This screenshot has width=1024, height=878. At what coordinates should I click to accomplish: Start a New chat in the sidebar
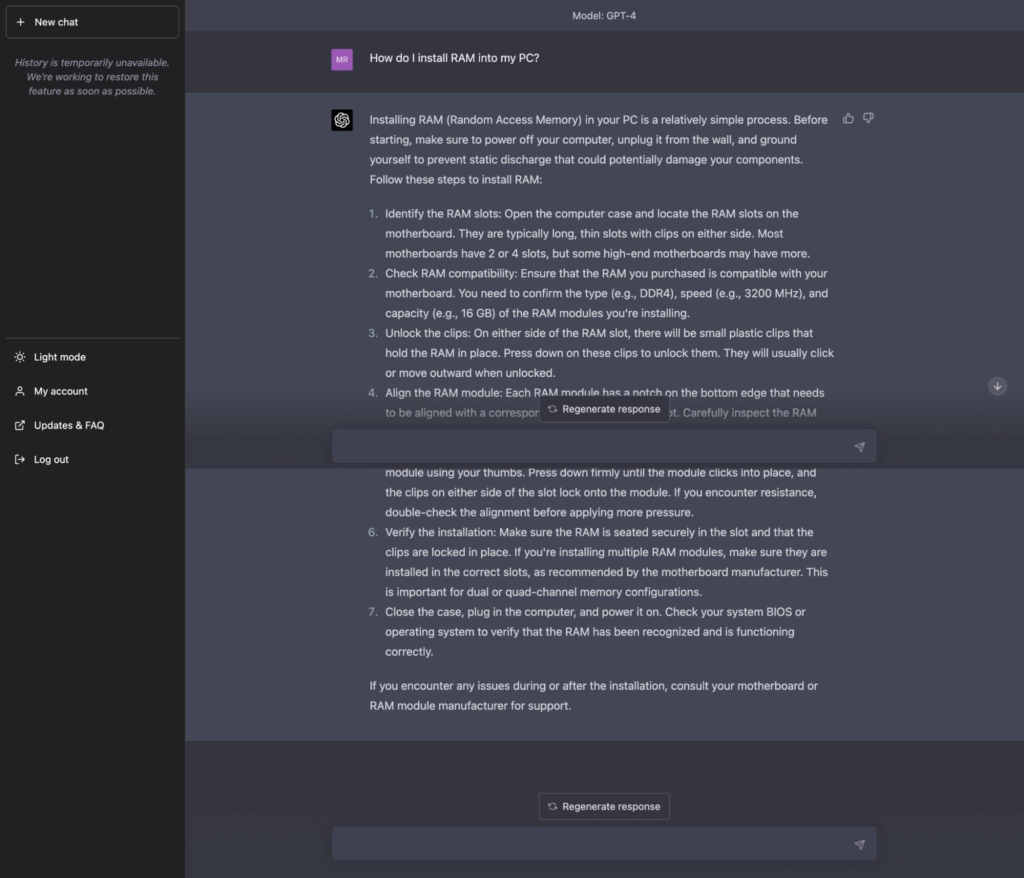coord(91,22)
